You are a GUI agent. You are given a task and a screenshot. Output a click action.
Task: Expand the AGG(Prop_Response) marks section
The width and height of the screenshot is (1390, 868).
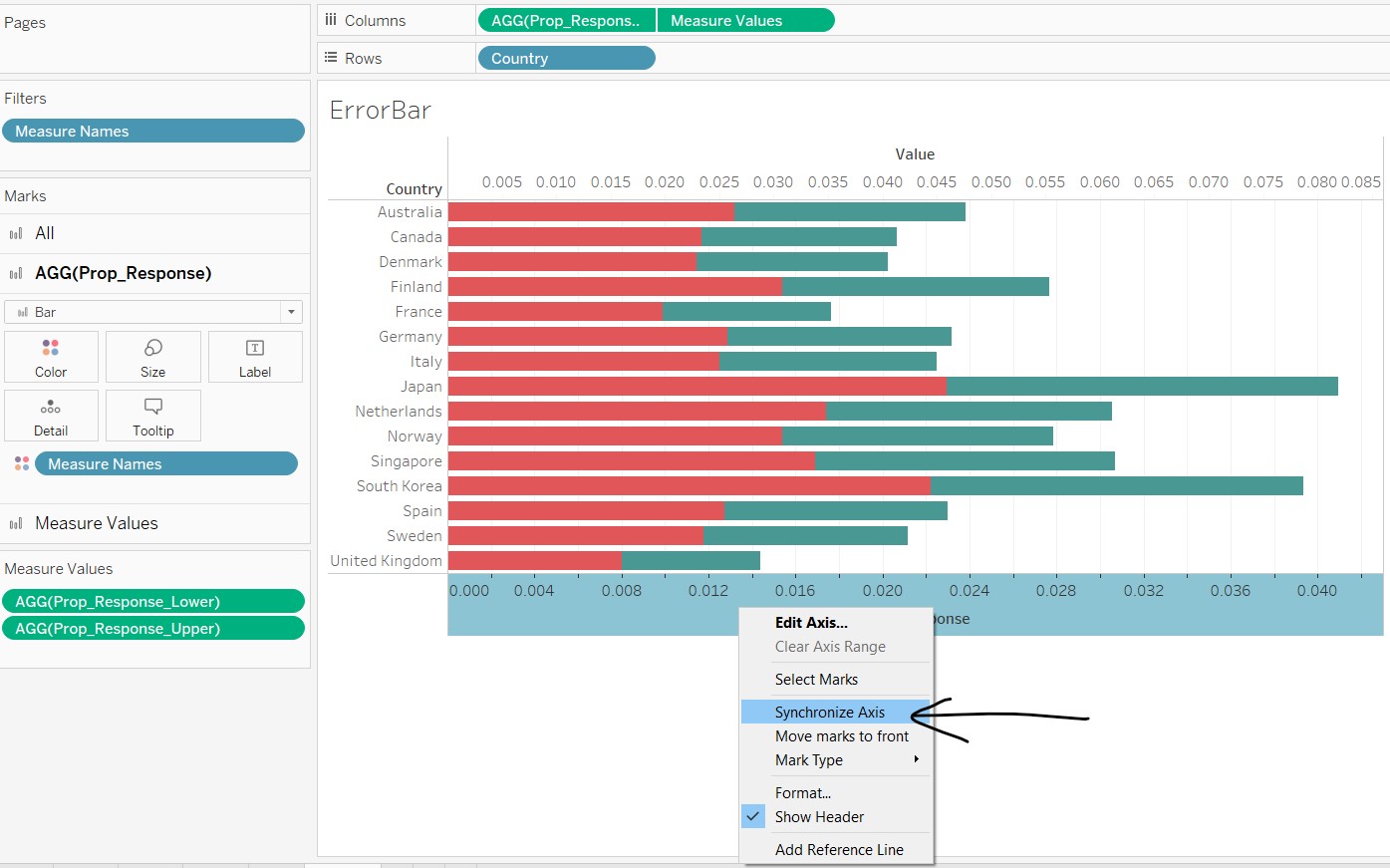(123, 273)
